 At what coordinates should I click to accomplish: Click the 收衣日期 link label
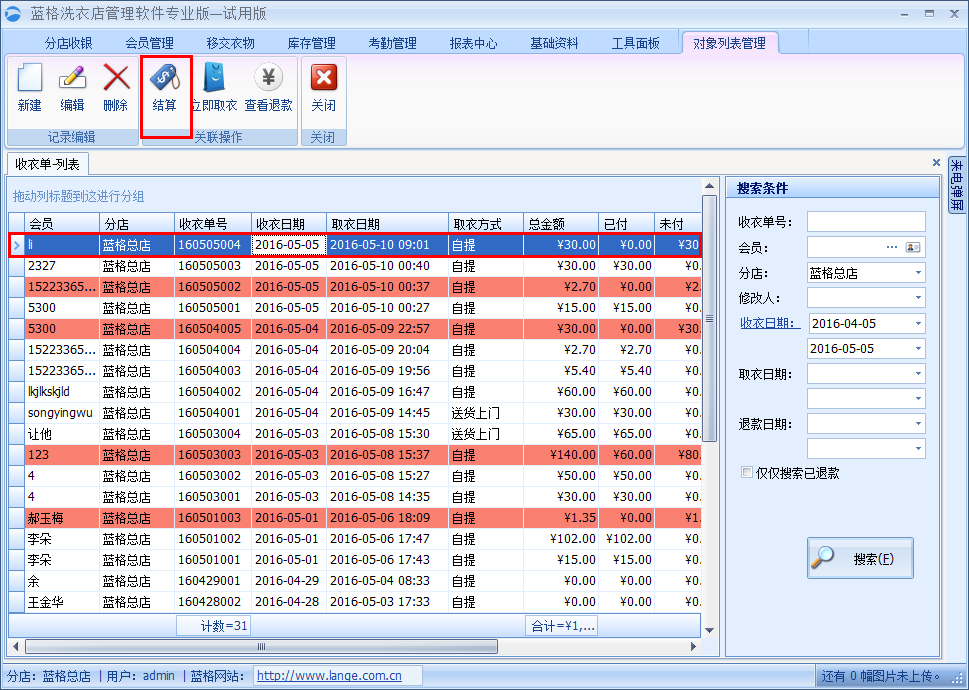pos(770,323)
